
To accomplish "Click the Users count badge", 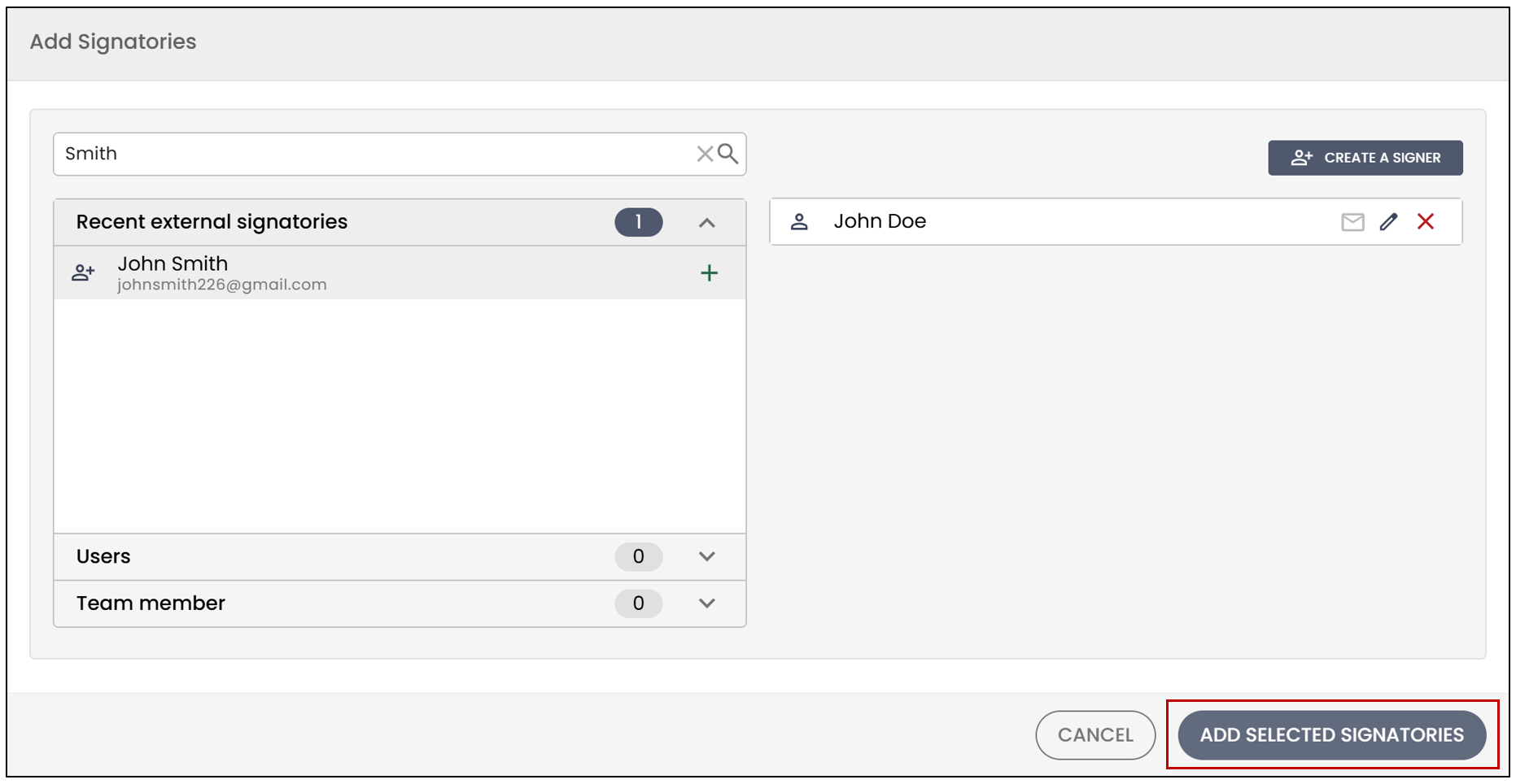I will coord(639,556).
